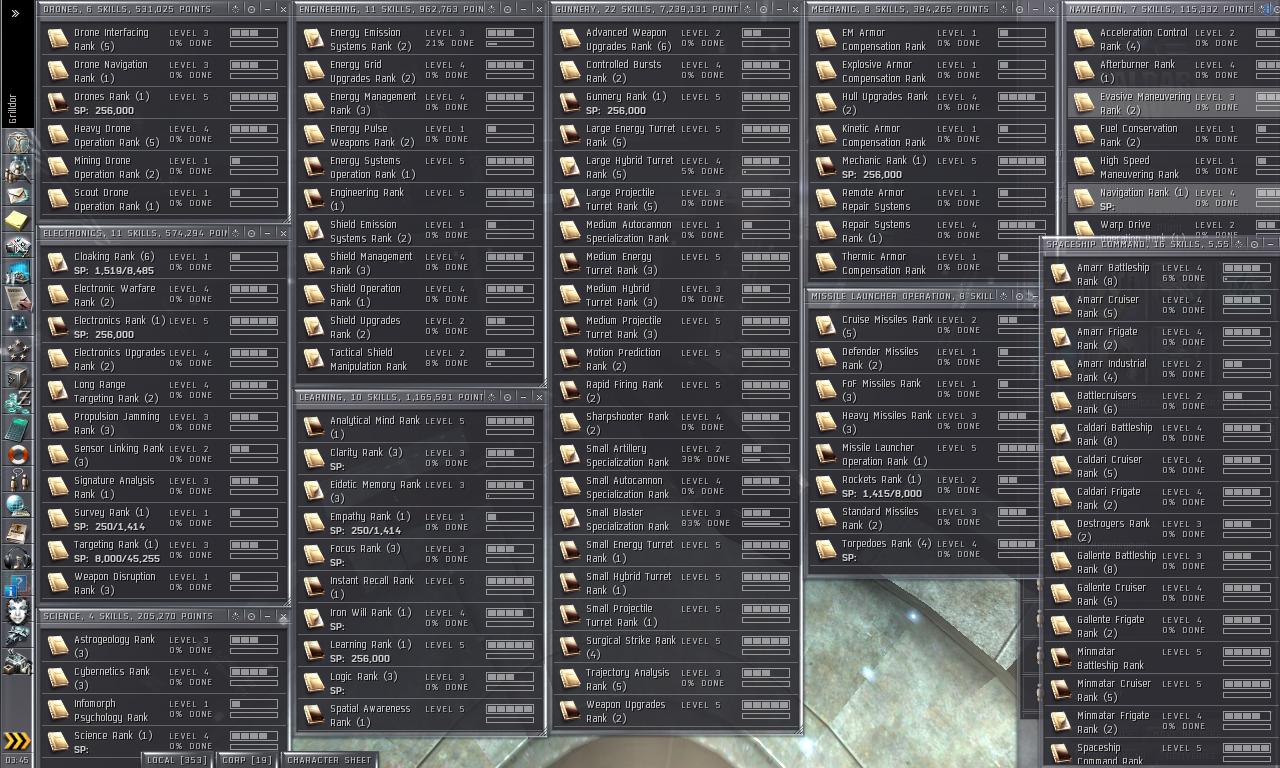Screen dimensions: 1280x768
Task: Select the Large Hybrid Turret skill row
Action: tap(674, 167)
